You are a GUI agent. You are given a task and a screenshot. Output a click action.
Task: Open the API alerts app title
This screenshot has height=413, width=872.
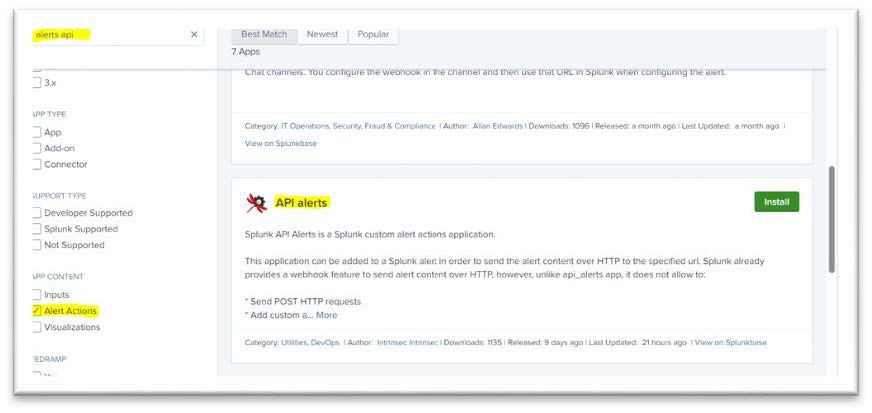point(301,203)
